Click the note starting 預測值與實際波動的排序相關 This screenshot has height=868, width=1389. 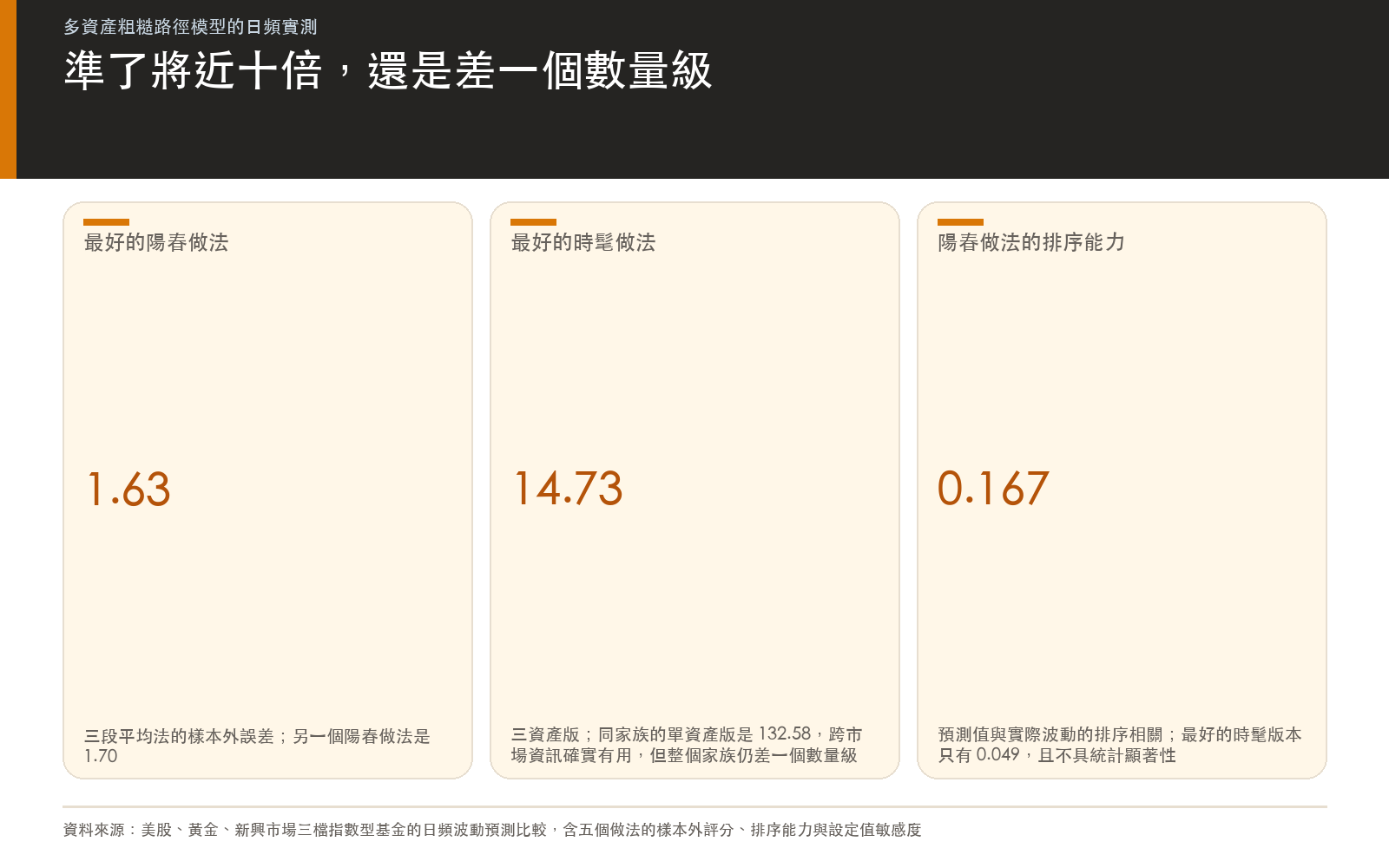pyautogui.click(x=1120, y=745)
